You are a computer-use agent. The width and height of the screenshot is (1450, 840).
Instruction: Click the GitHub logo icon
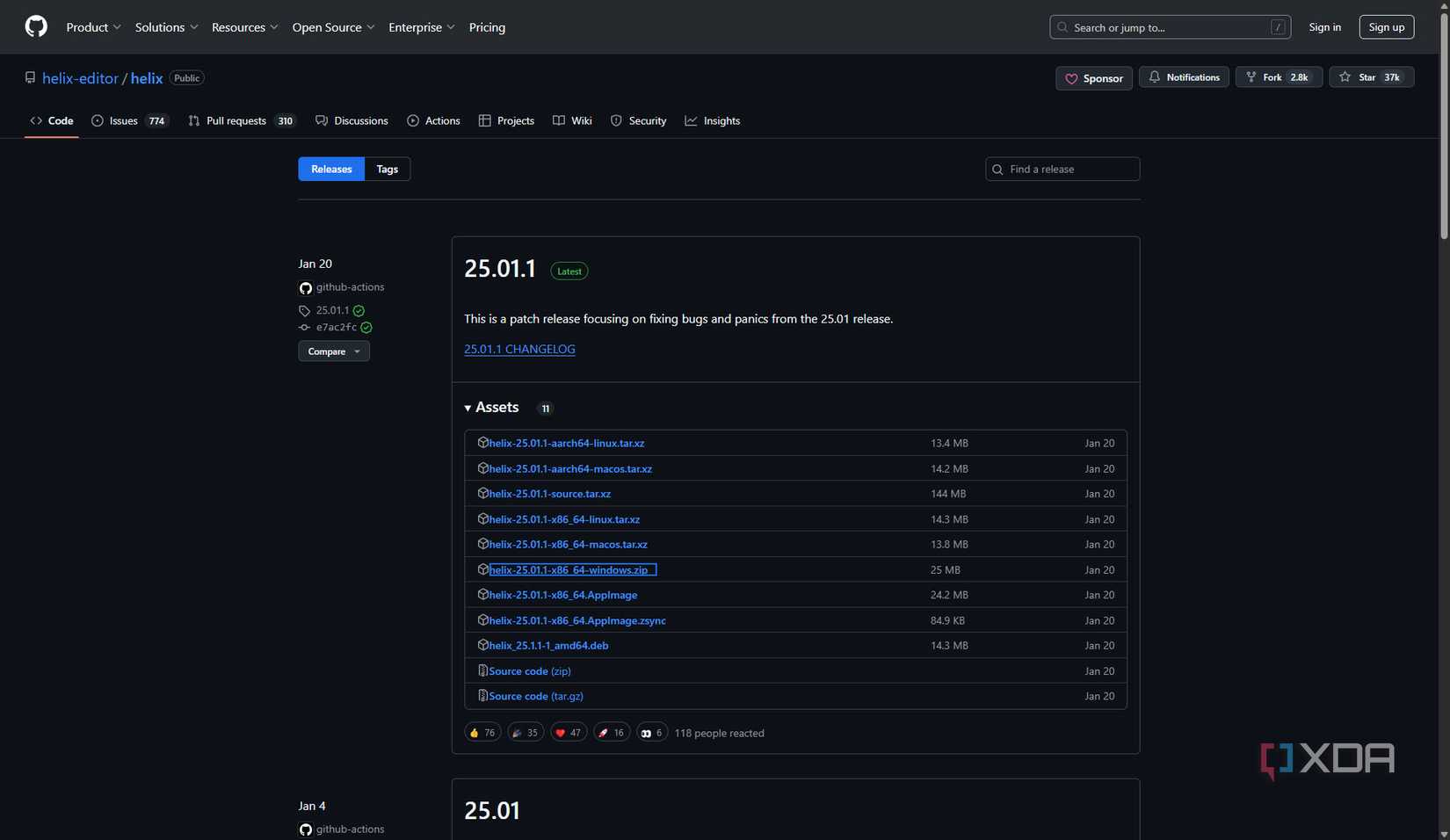(x=36, y=27)
